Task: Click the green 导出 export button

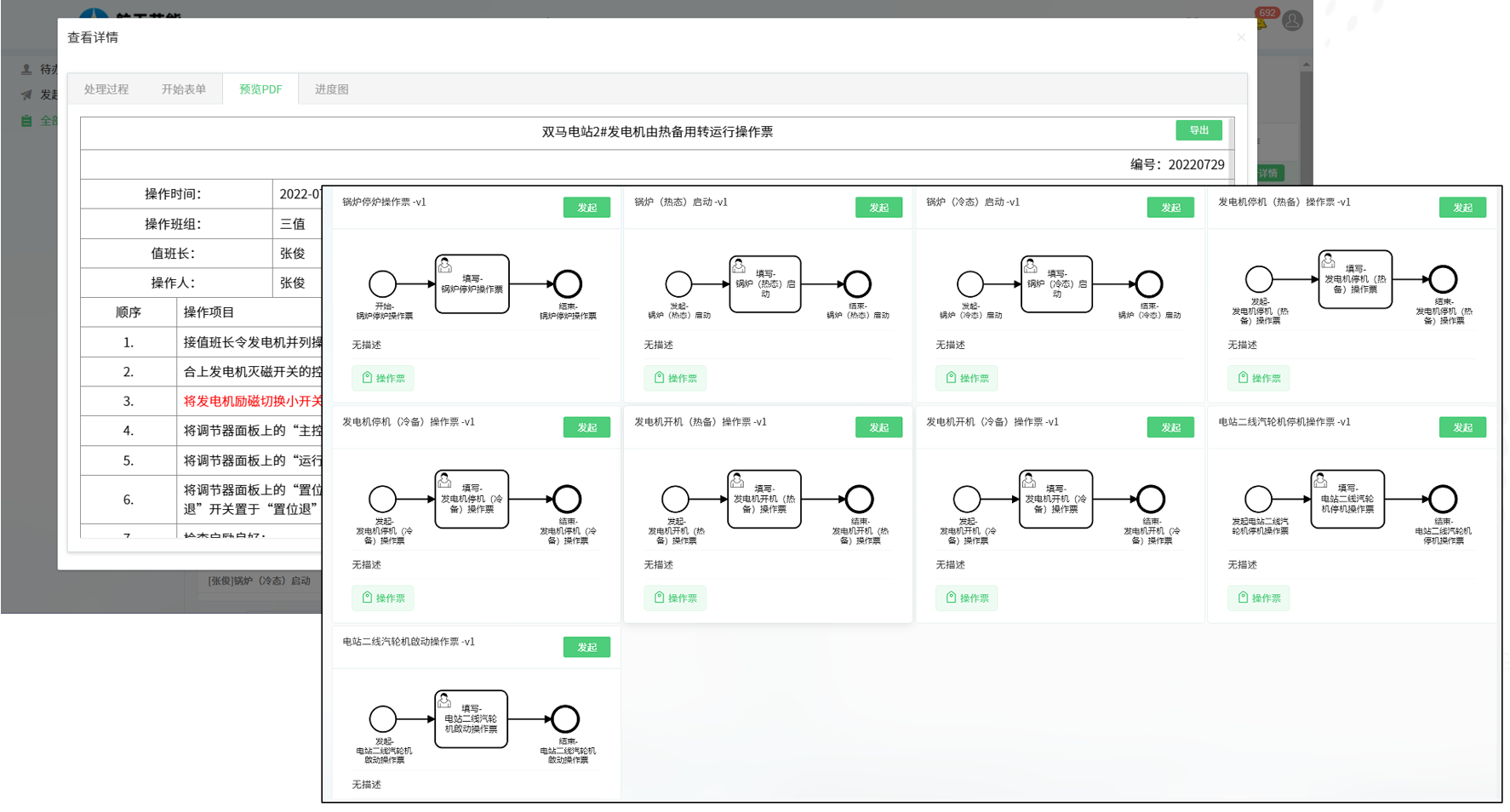Action: click(1198, 130)
